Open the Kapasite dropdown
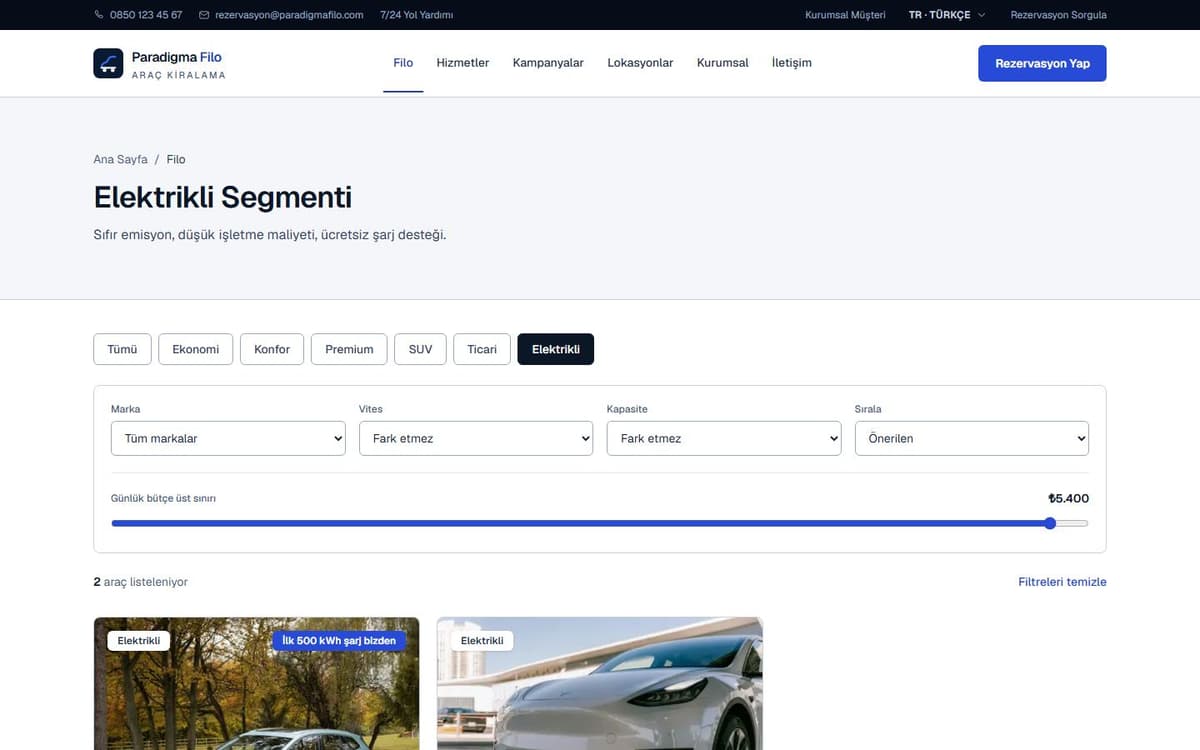The height and width of the screenshot is (750, 1200). pyautogui.click(x=724, y=438)
